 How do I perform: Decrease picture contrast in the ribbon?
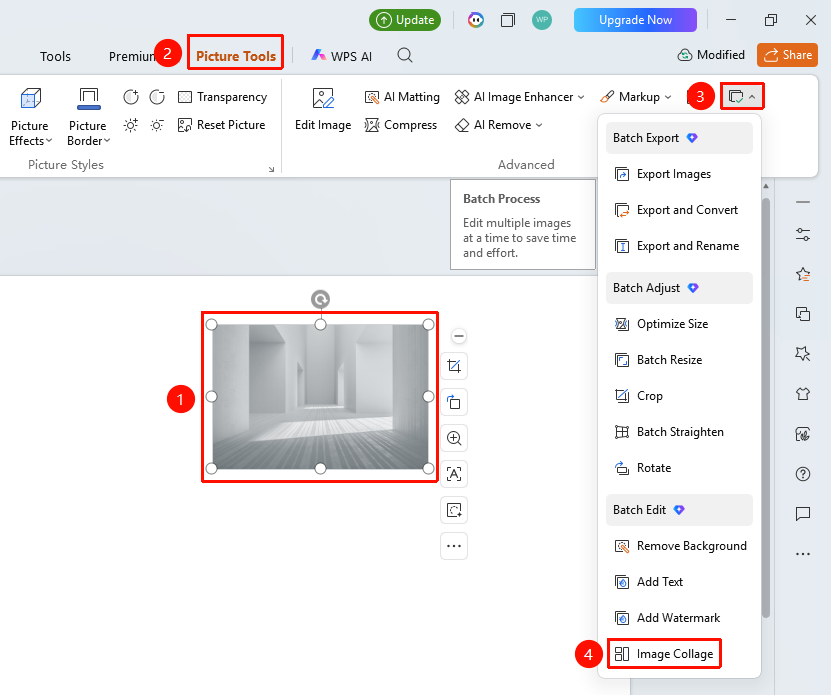(157, 97)
